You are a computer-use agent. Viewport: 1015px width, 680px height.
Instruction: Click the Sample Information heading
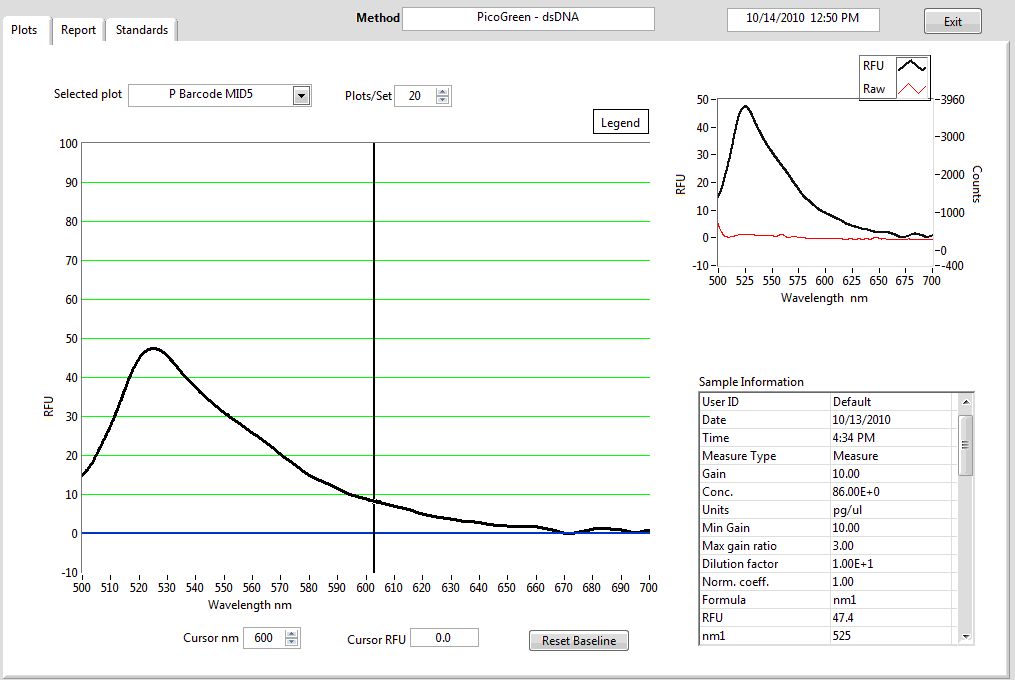pyautogui.click(x=751, y=382)
